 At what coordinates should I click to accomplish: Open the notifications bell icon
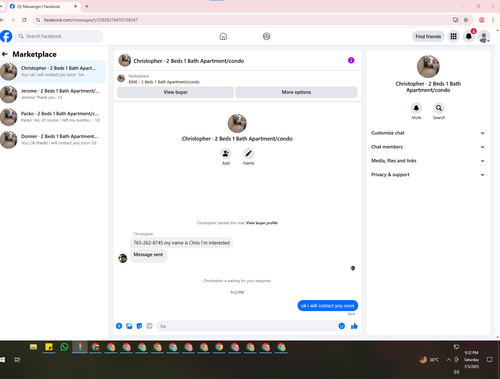[469, 36]
